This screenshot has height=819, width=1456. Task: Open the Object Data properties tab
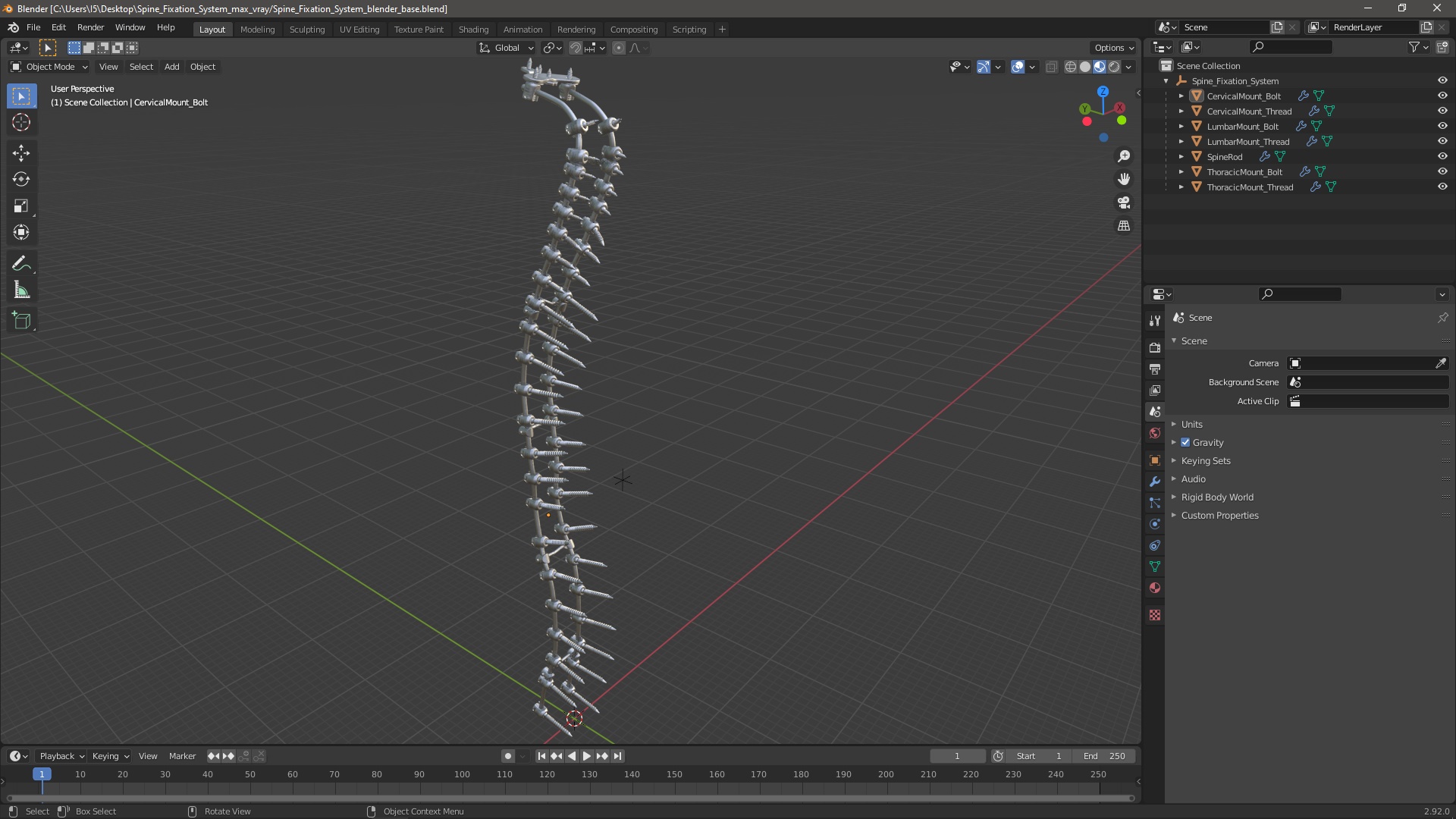tap(1155, 566)
